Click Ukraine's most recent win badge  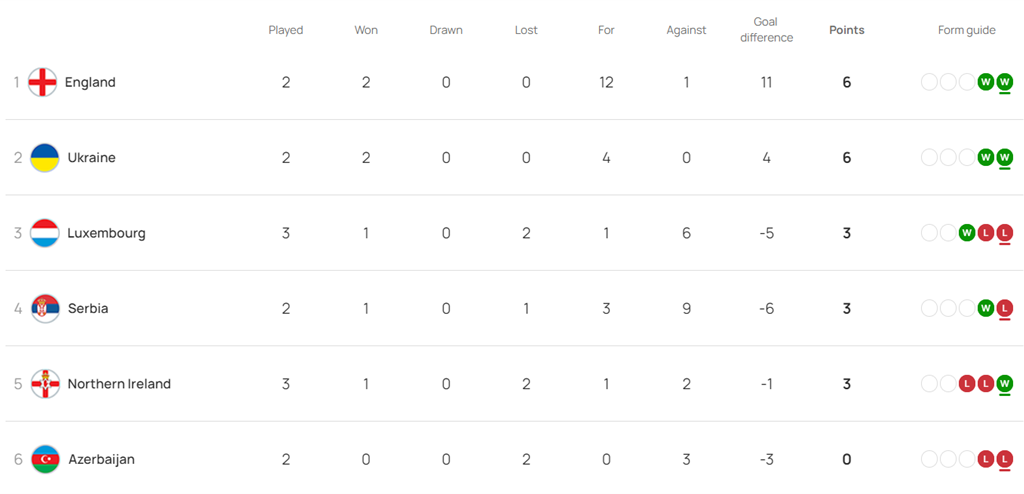click(x=1005, y=158)
